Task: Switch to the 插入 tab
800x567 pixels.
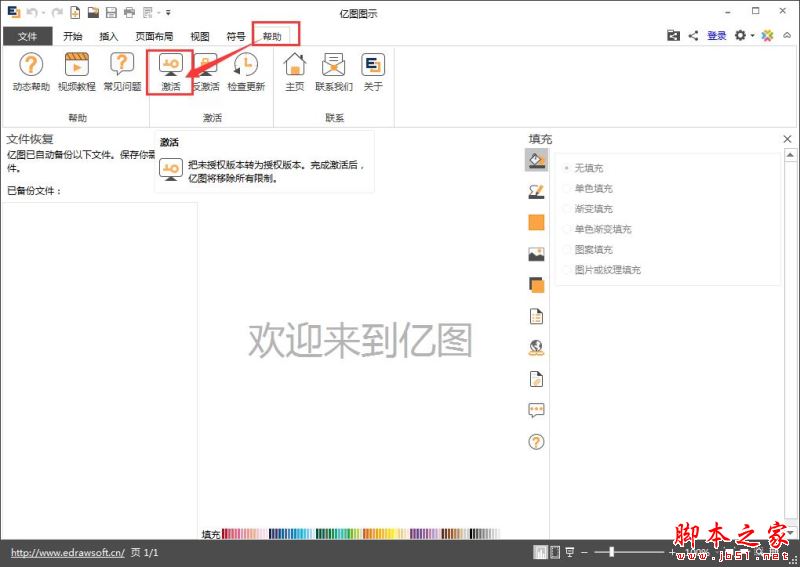Action: click(x=109, y=36)
